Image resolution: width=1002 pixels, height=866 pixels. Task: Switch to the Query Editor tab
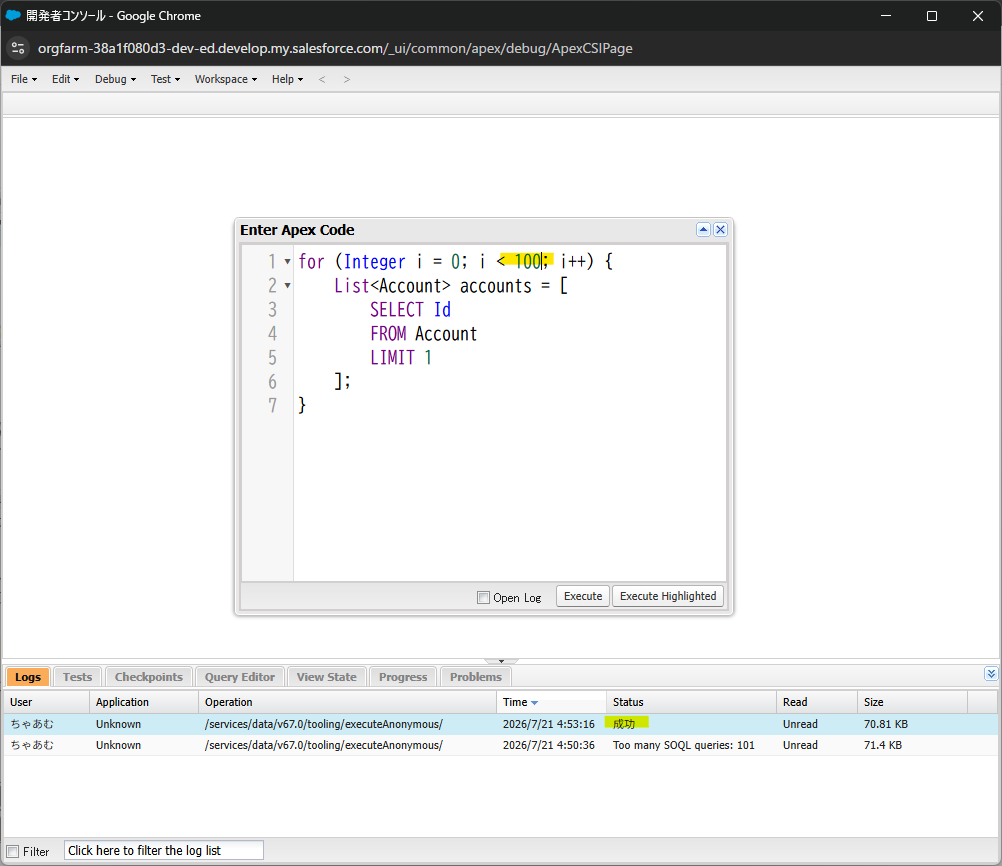[x=240, y=677]
